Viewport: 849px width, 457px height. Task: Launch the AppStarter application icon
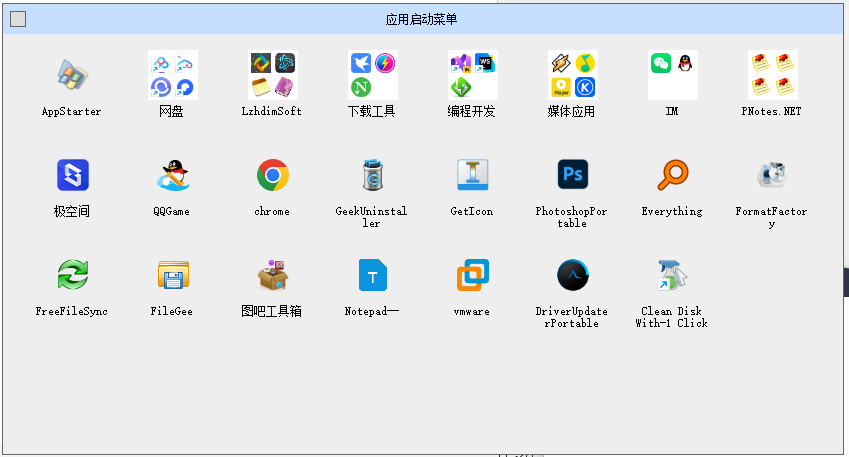point(72,76)
